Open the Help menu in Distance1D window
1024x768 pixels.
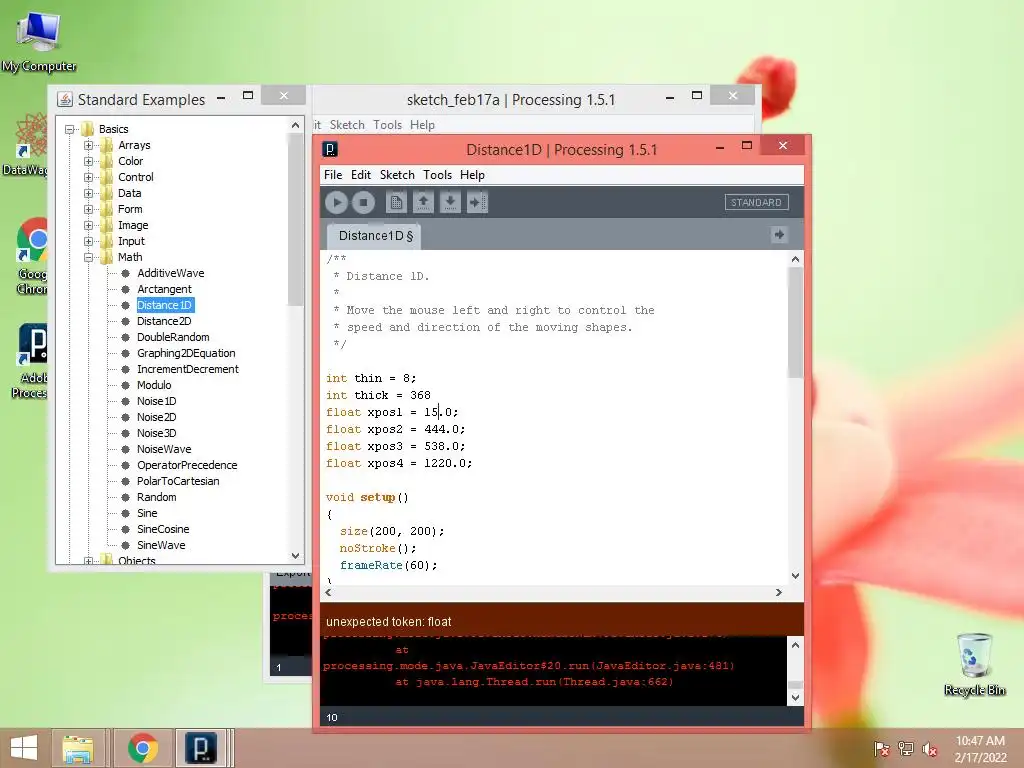(x=472, y=175)
